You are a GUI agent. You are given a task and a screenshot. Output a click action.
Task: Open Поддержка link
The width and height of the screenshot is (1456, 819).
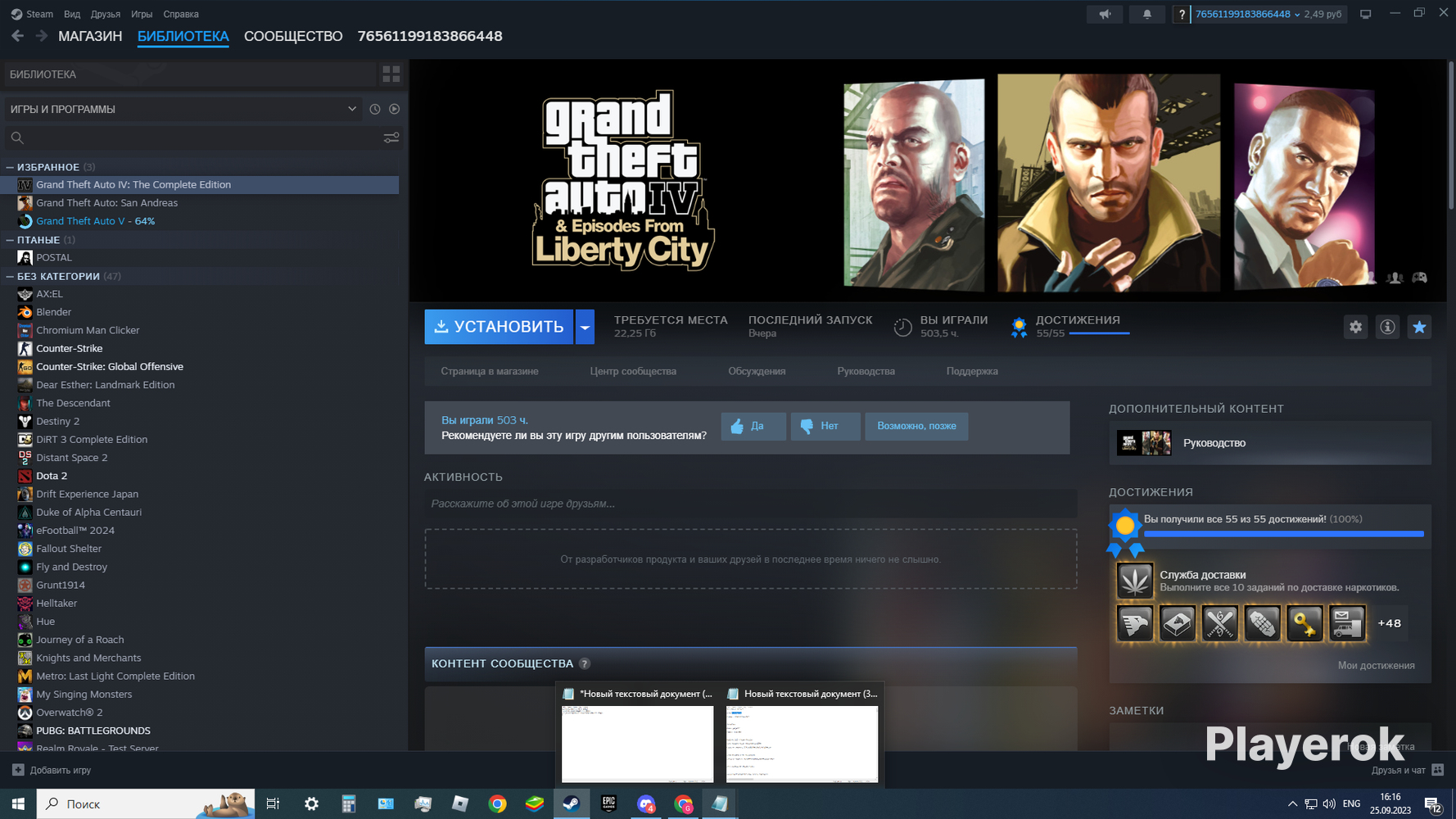pos(972,371)
